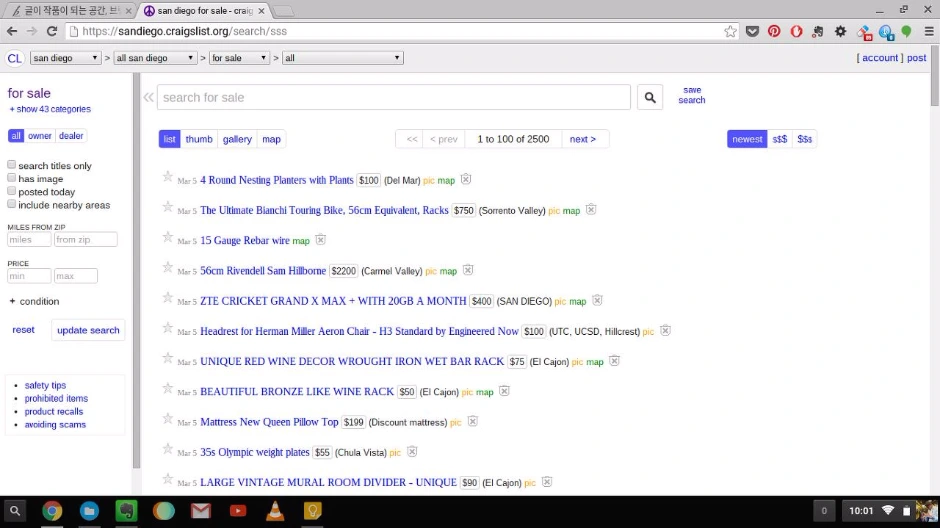Switch to the gallery view tab

coord(237,139)
